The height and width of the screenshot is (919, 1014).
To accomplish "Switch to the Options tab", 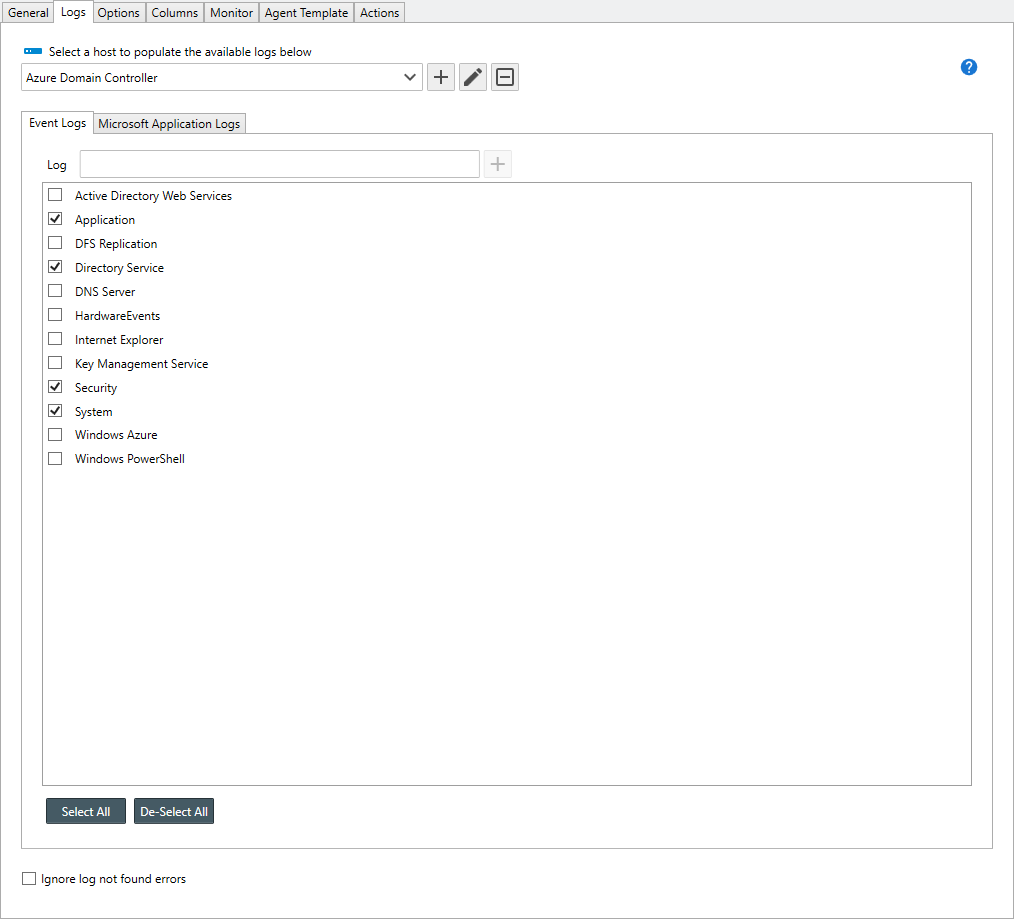I will 118,13.
